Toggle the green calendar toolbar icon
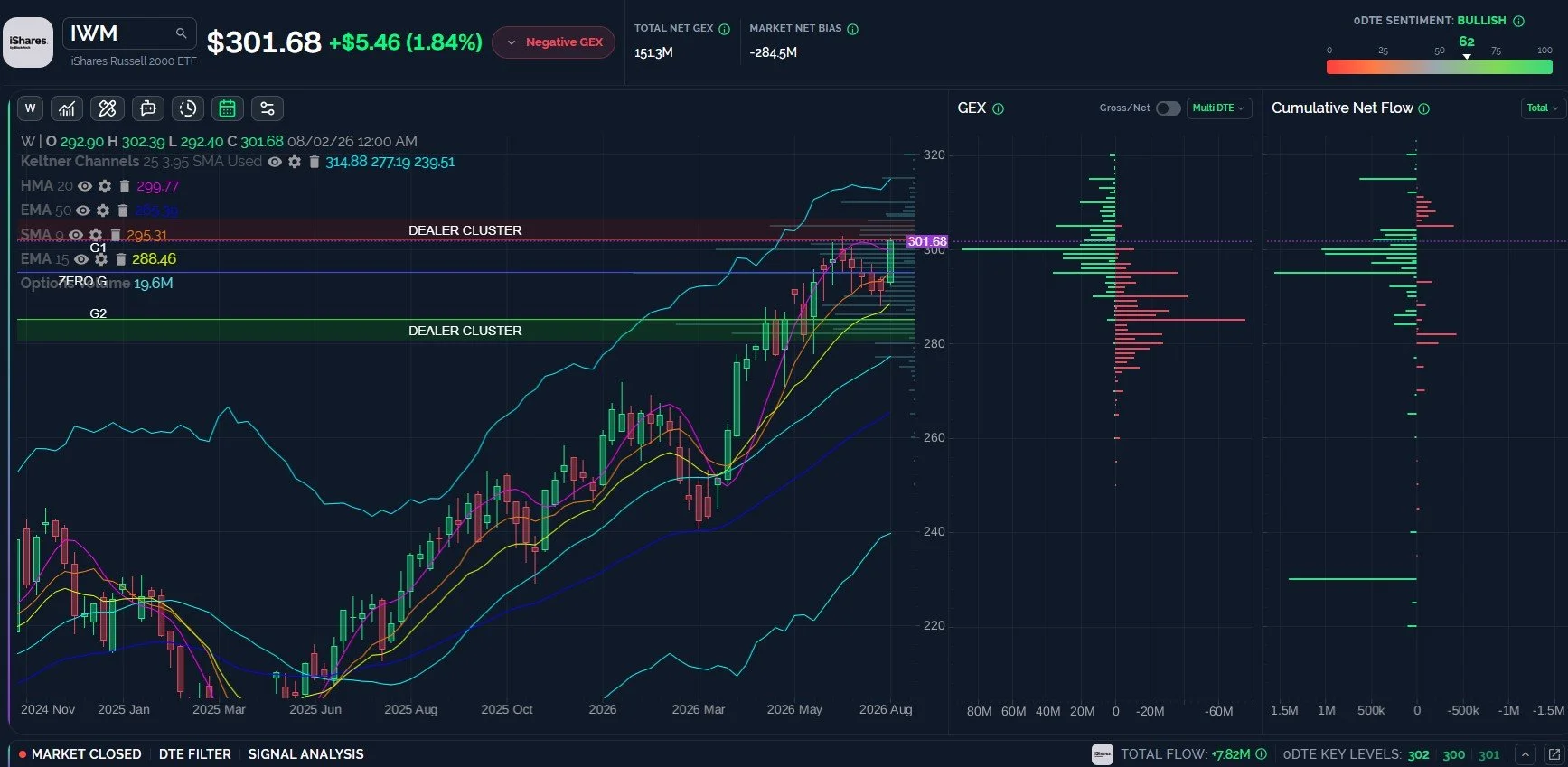1568x767 pixels. (228, 108)
